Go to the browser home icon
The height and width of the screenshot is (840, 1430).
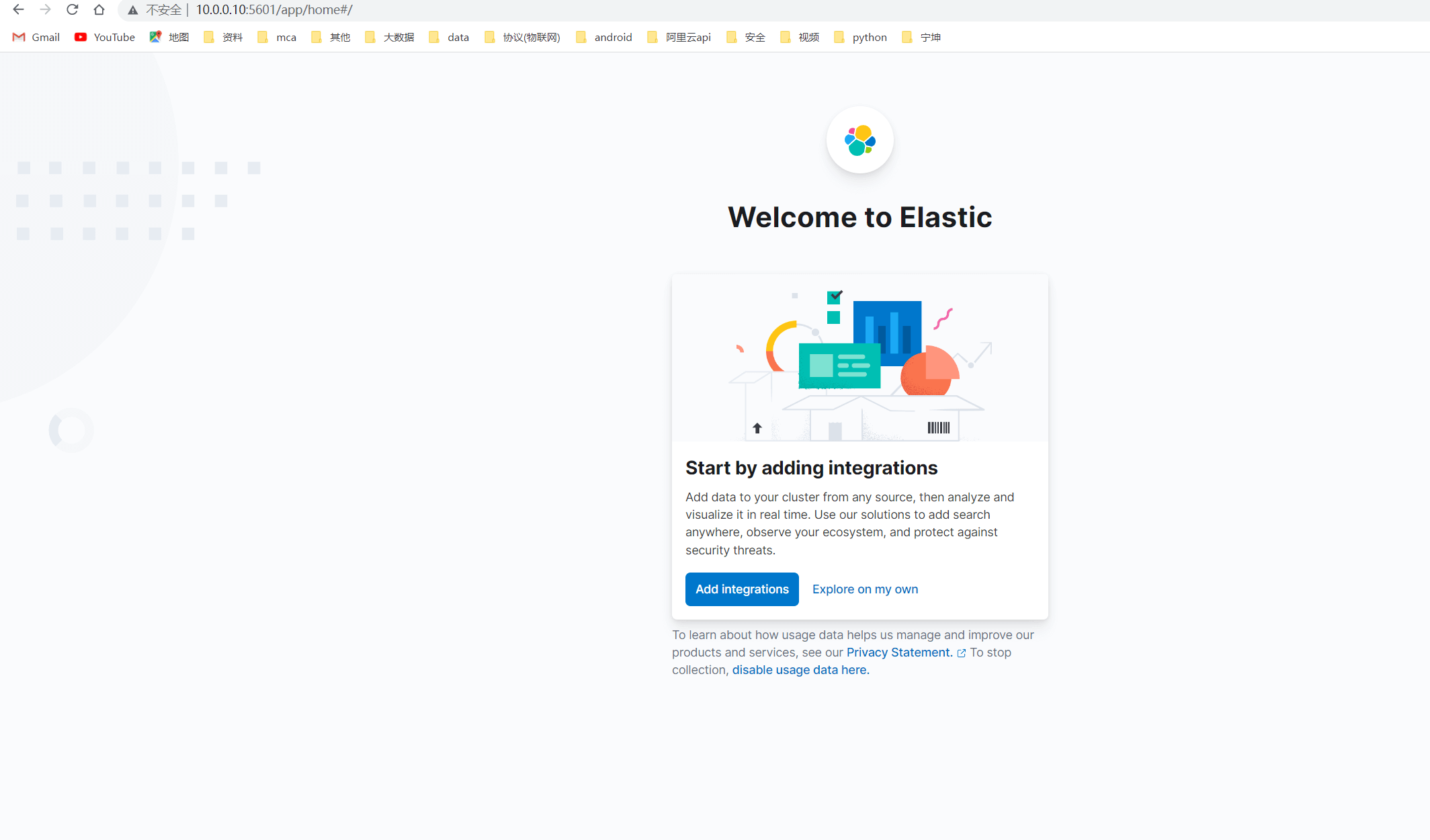pos(99,9)
